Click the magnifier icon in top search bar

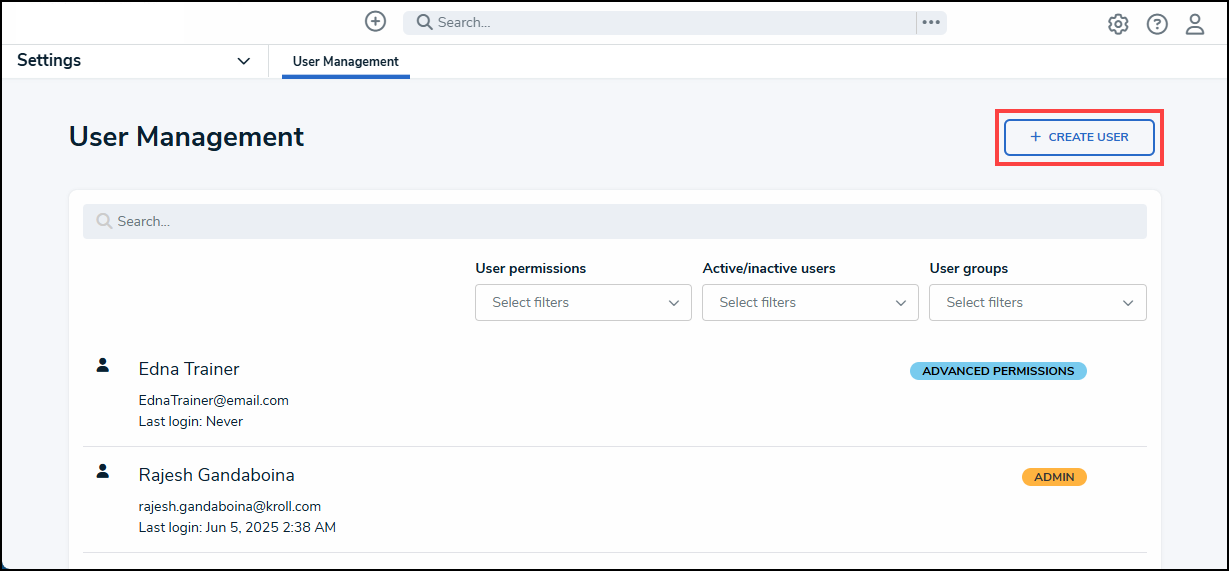(425, 22)
